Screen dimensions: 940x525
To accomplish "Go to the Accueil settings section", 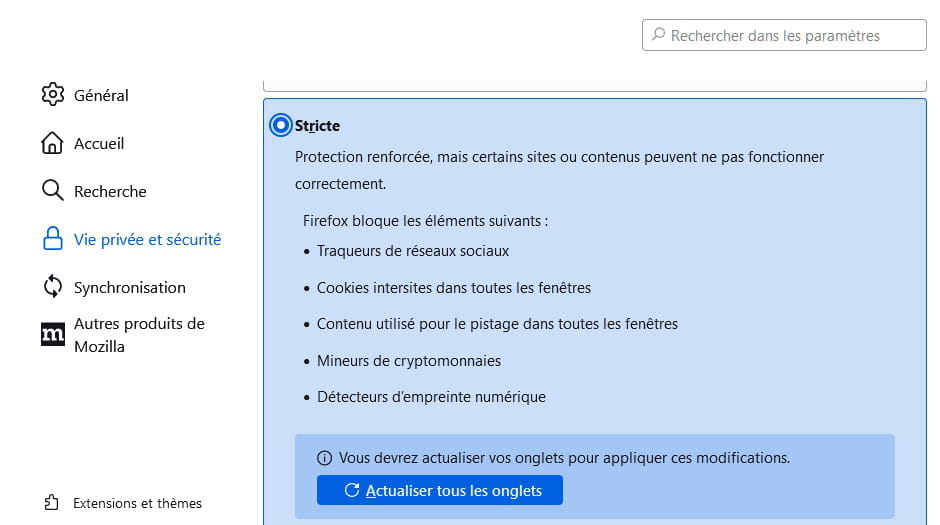I will tap(99, 143).
